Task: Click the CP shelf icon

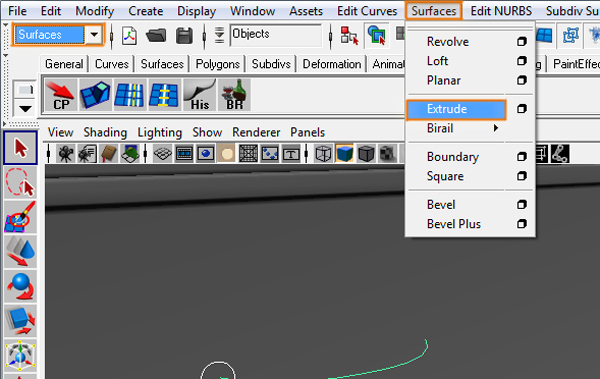Action: 61,95
